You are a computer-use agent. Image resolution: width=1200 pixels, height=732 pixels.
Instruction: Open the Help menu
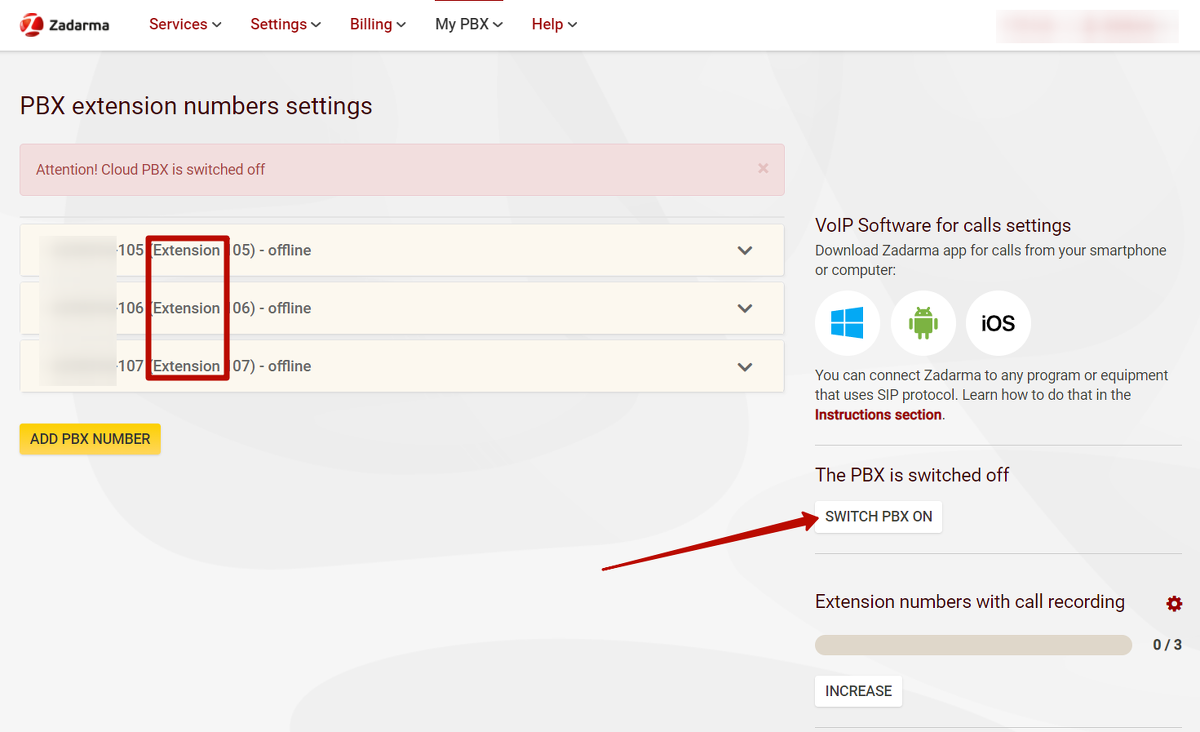tap(554, 25)
